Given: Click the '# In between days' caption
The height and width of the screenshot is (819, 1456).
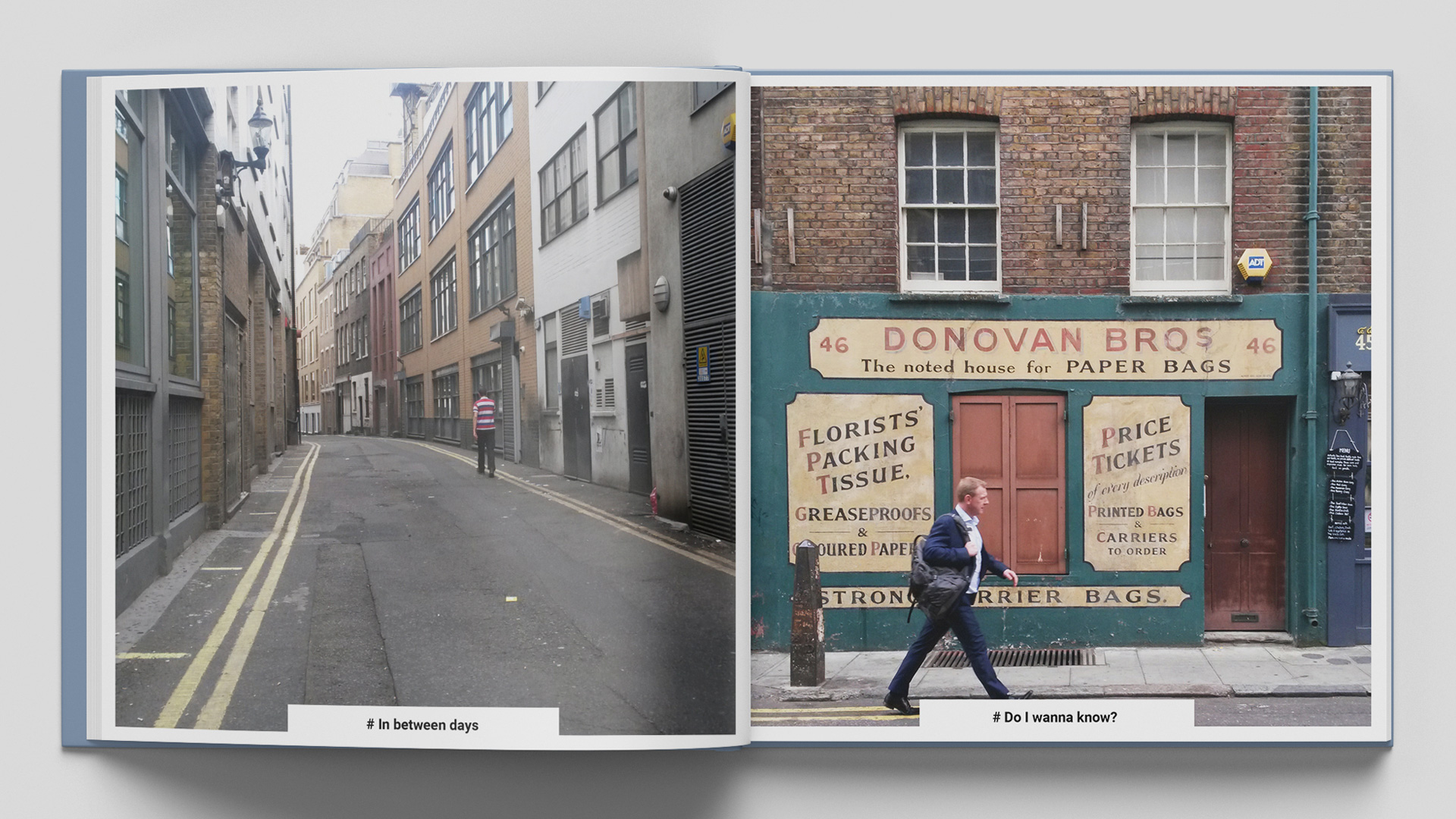Looking at the screenshot, I should tap(422, 724).
